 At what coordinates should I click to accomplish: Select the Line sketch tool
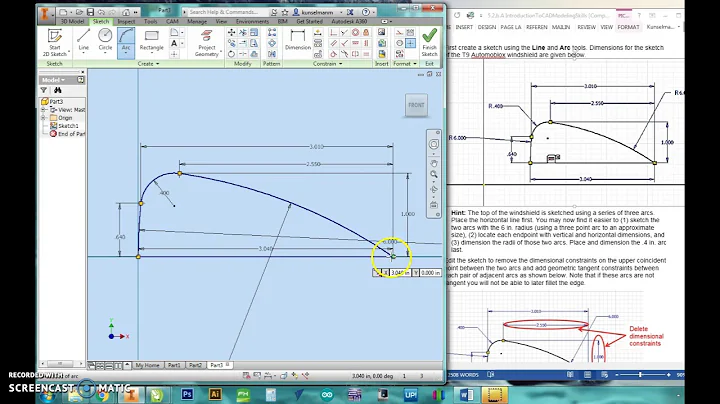coord(83,39)
